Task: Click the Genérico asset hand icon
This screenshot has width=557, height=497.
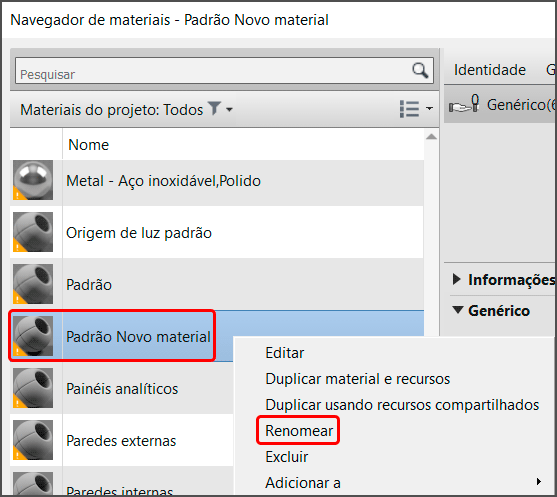Action: tap(464, 104)
